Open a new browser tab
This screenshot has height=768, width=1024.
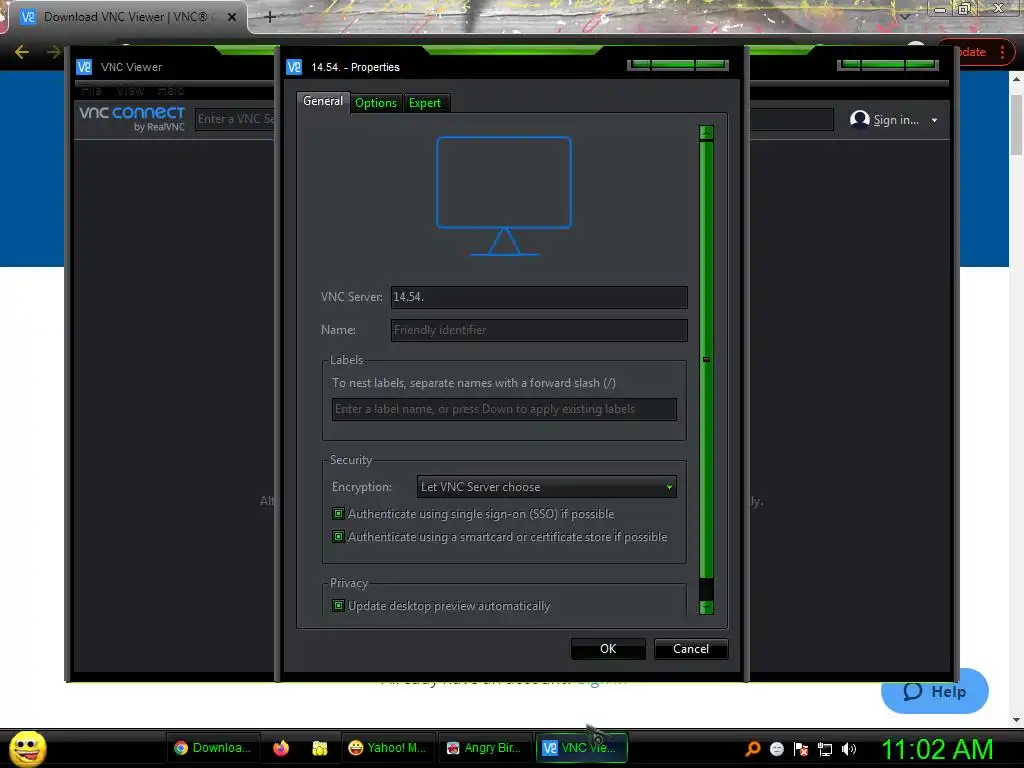point(270,17)
